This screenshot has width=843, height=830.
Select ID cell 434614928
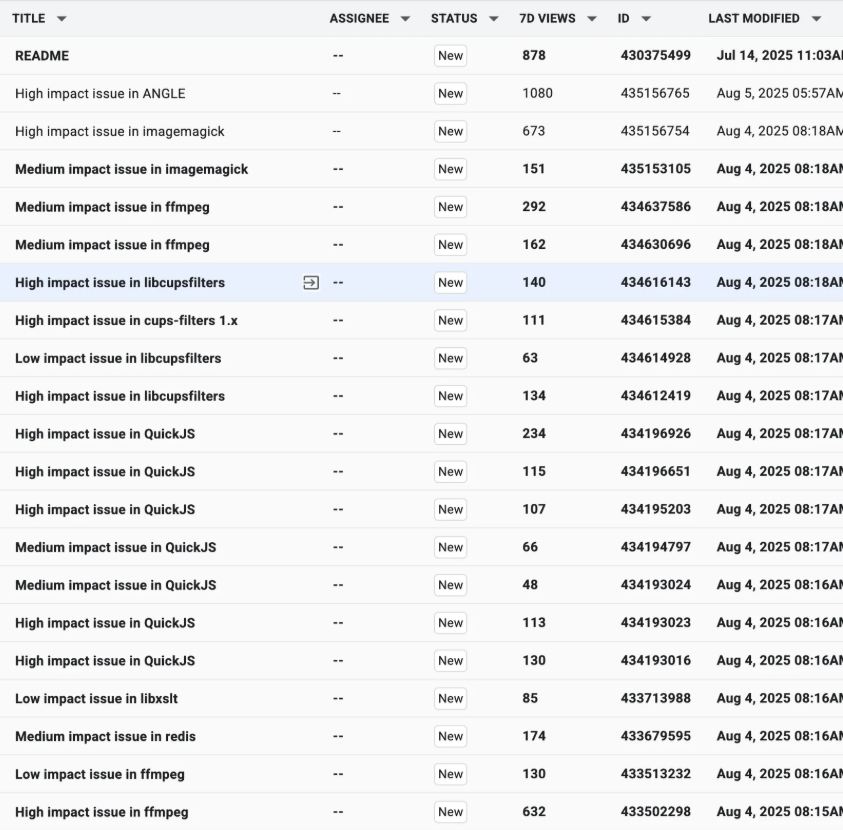point(655,358)
